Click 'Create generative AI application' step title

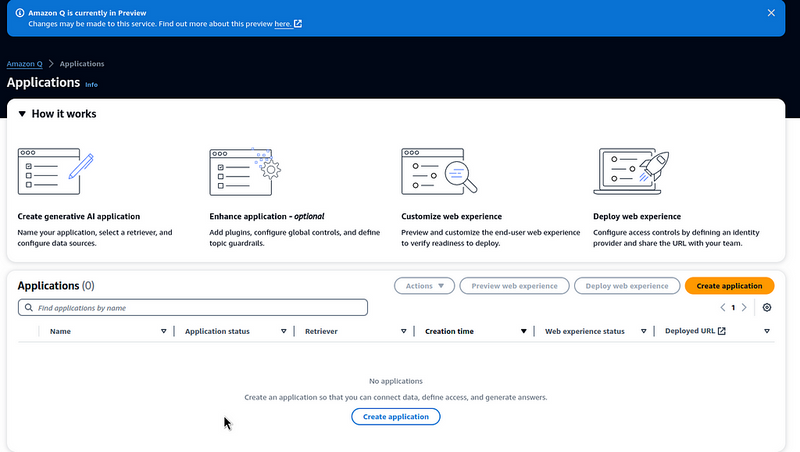click(79, 216)
